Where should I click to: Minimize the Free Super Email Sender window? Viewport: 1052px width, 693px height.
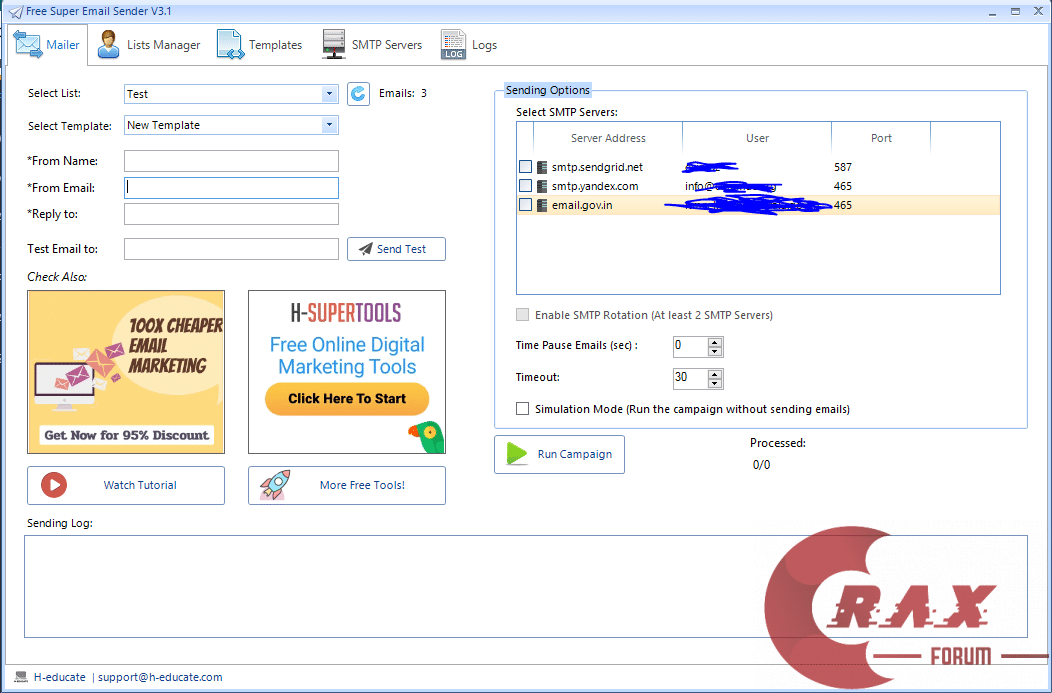(993, 11)
